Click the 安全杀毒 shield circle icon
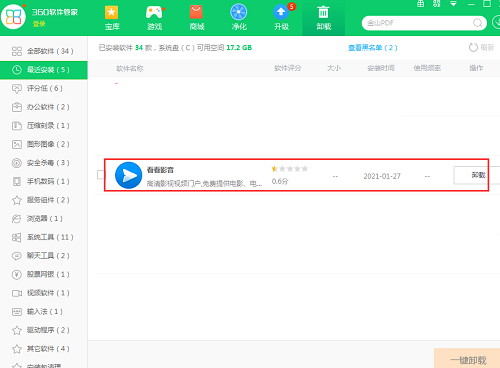500x368 pixels. [17, 163]
